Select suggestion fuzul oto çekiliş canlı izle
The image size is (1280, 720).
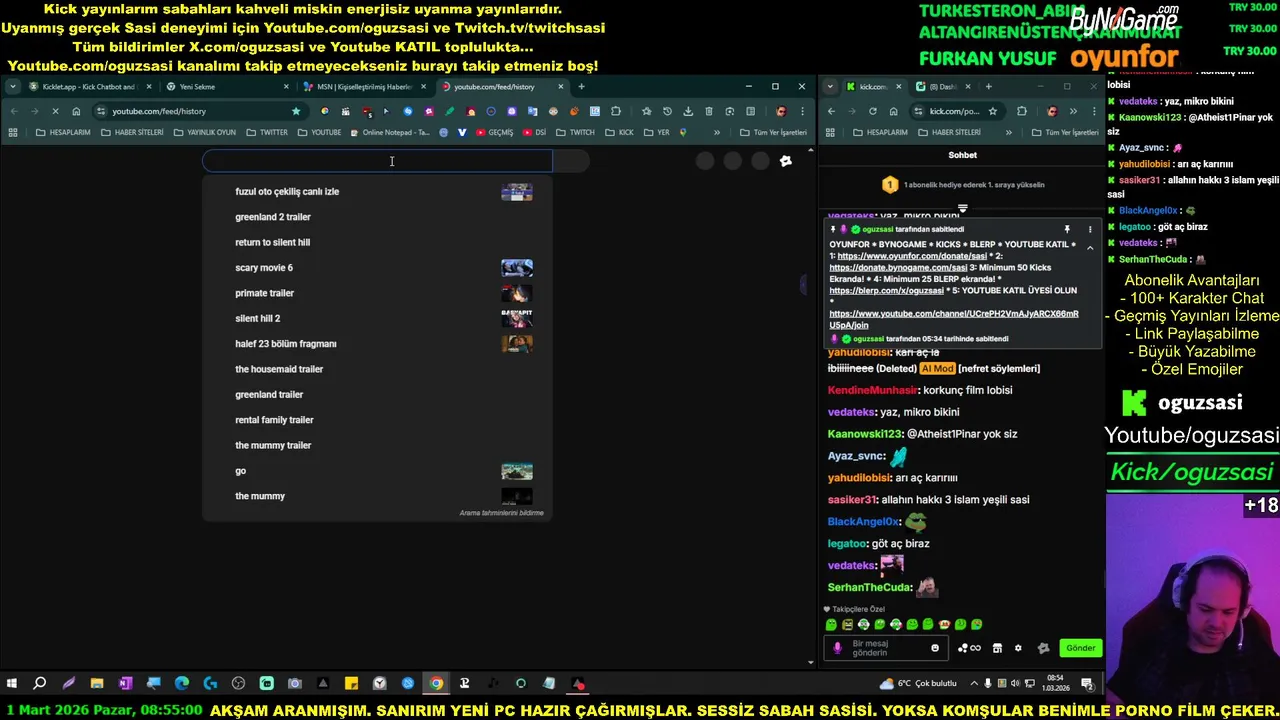click(377, 191)
